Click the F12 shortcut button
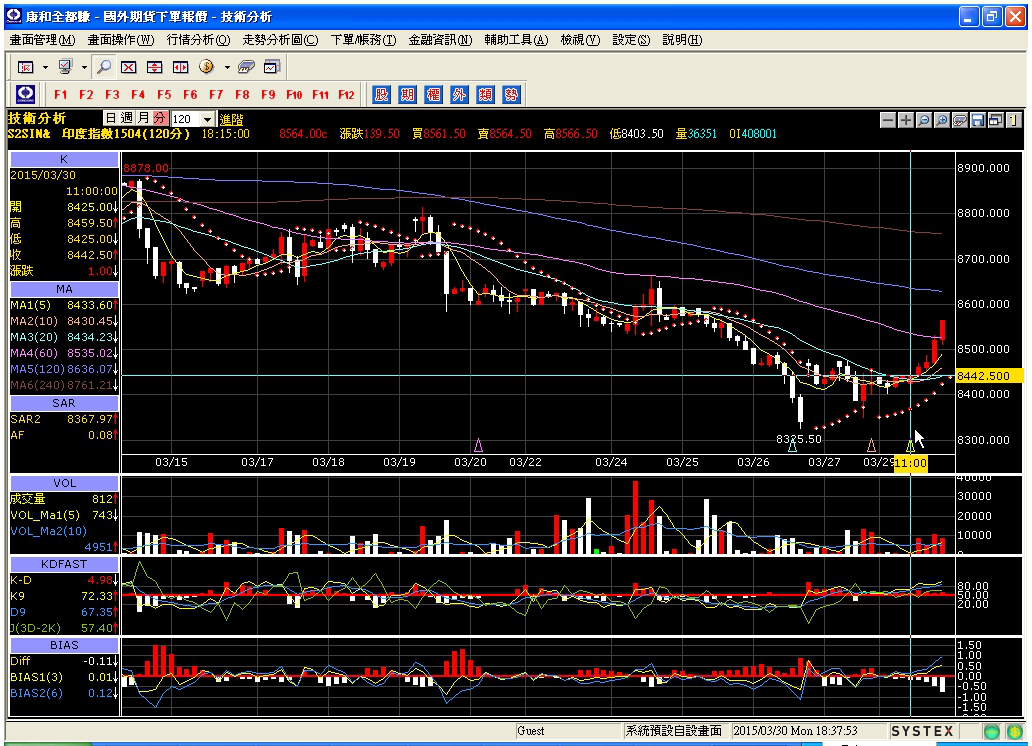Screen dimensions: 1032x746 (346, 95)
